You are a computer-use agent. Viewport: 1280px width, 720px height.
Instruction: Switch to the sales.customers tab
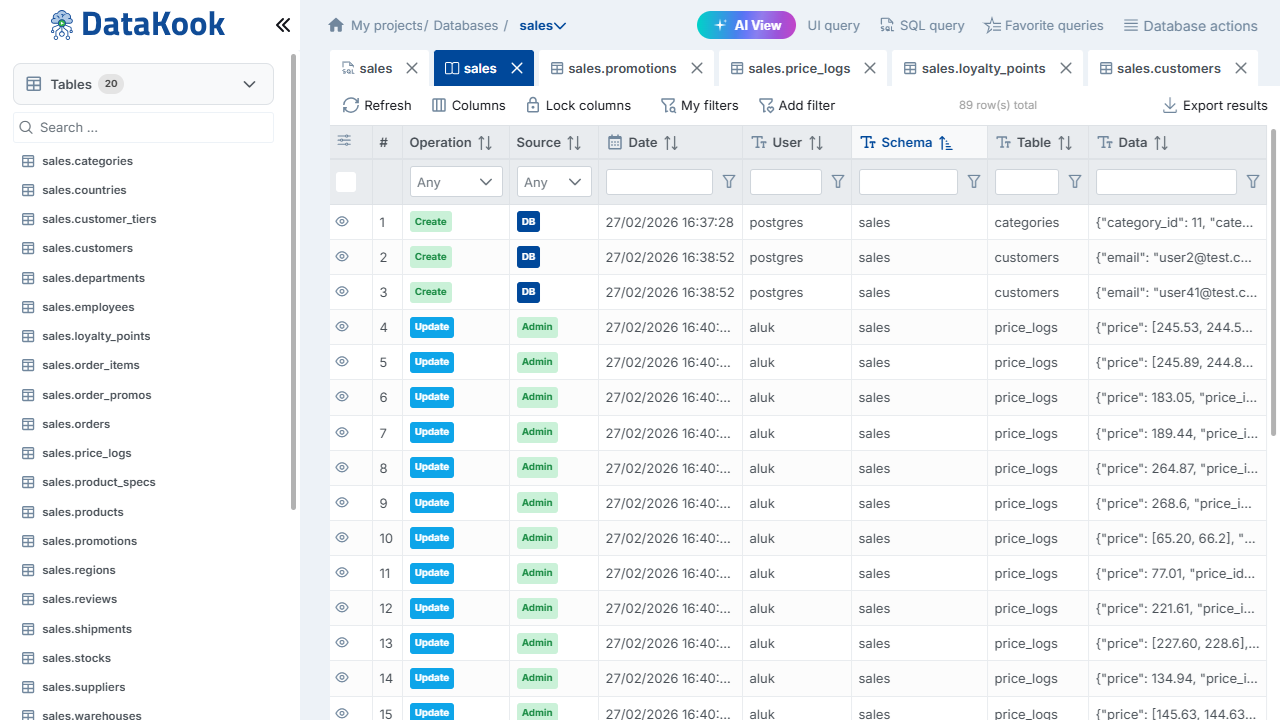pyautogui.click(x=1160, y=68)
